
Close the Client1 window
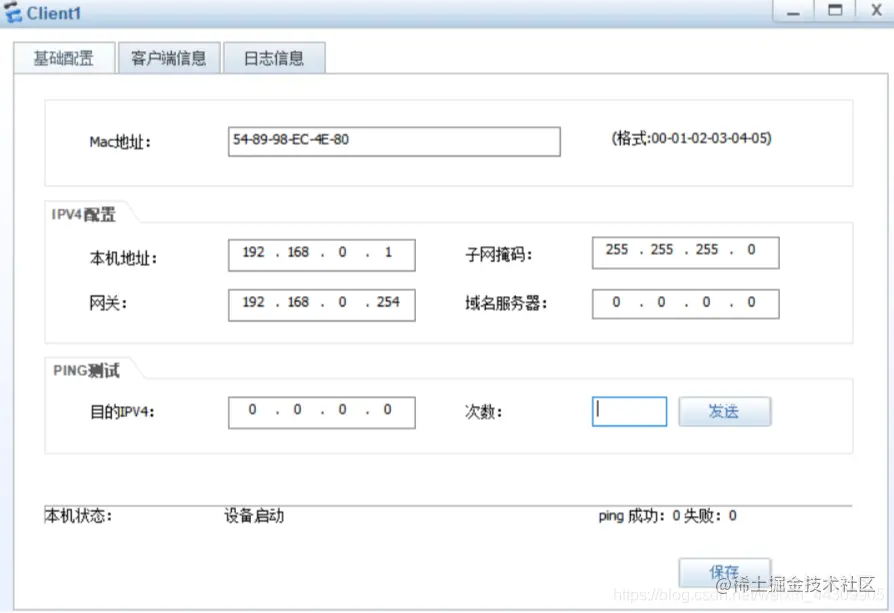click(876, 11)
